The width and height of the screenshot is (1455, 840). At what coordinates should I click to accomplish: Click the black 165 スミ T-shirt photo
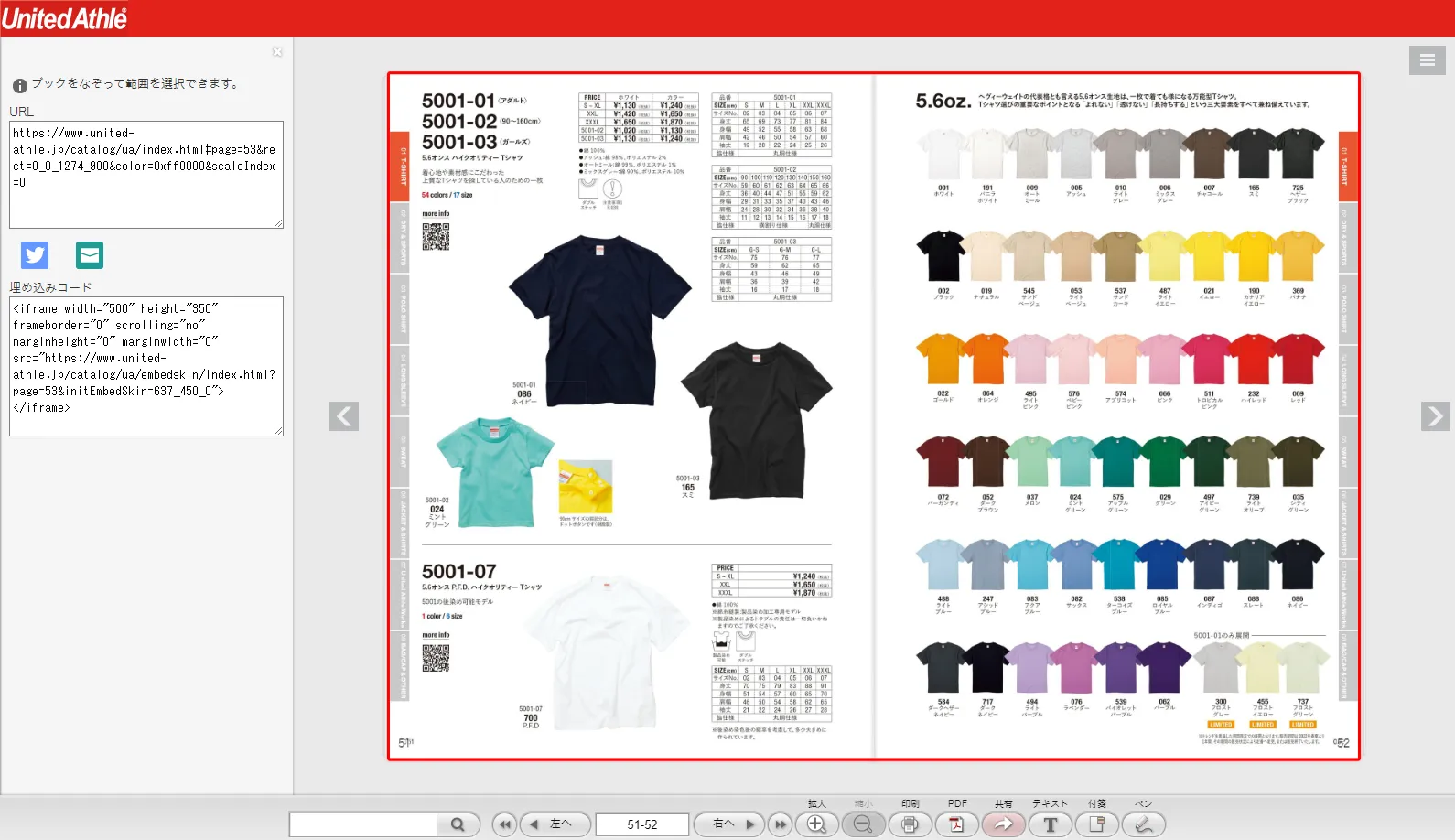(756, 419)
